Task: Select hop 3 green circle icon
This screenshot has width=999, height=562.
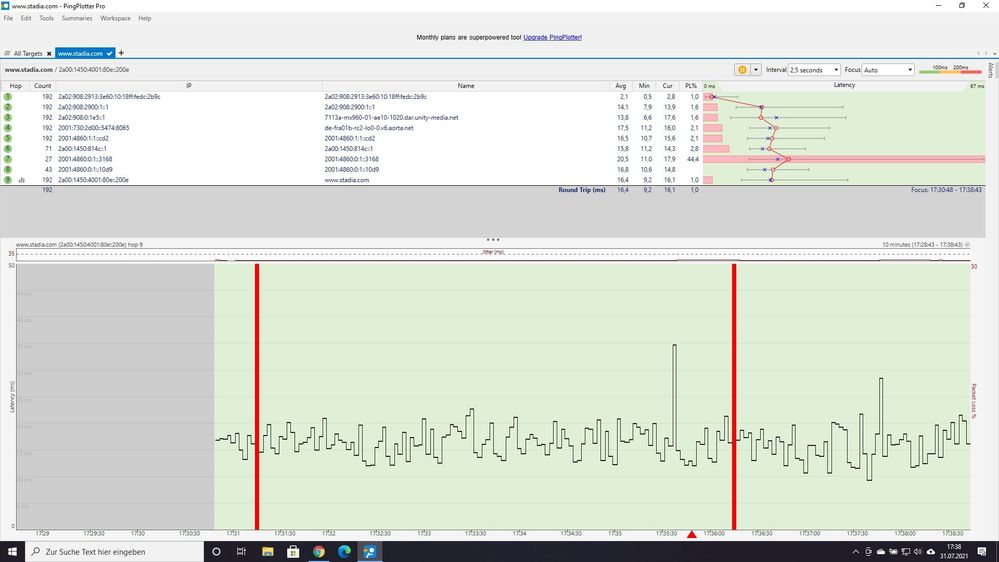Action: tap(8, 117)
